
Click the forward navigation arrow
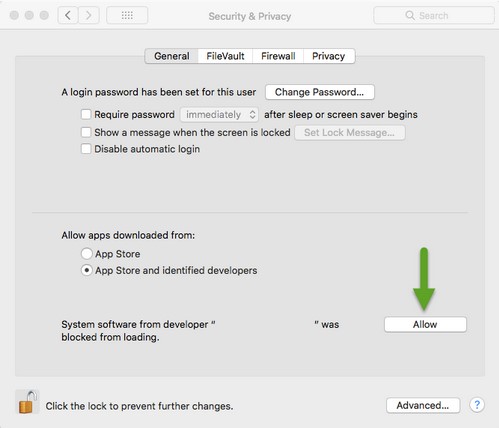[x=89, y=15]
